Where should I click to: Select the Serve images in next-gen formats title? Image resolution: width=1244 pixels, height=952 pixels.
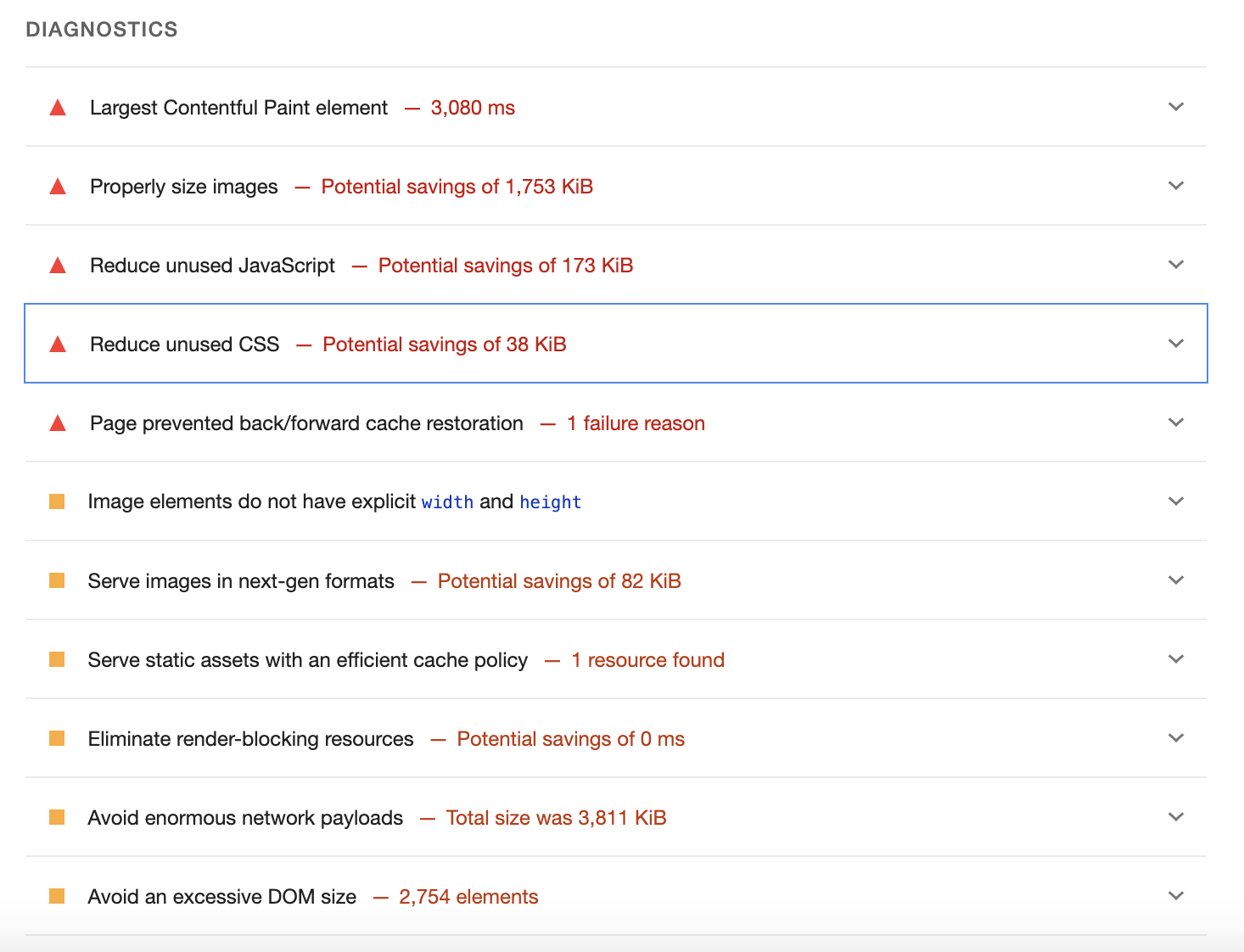click(241, 581)
